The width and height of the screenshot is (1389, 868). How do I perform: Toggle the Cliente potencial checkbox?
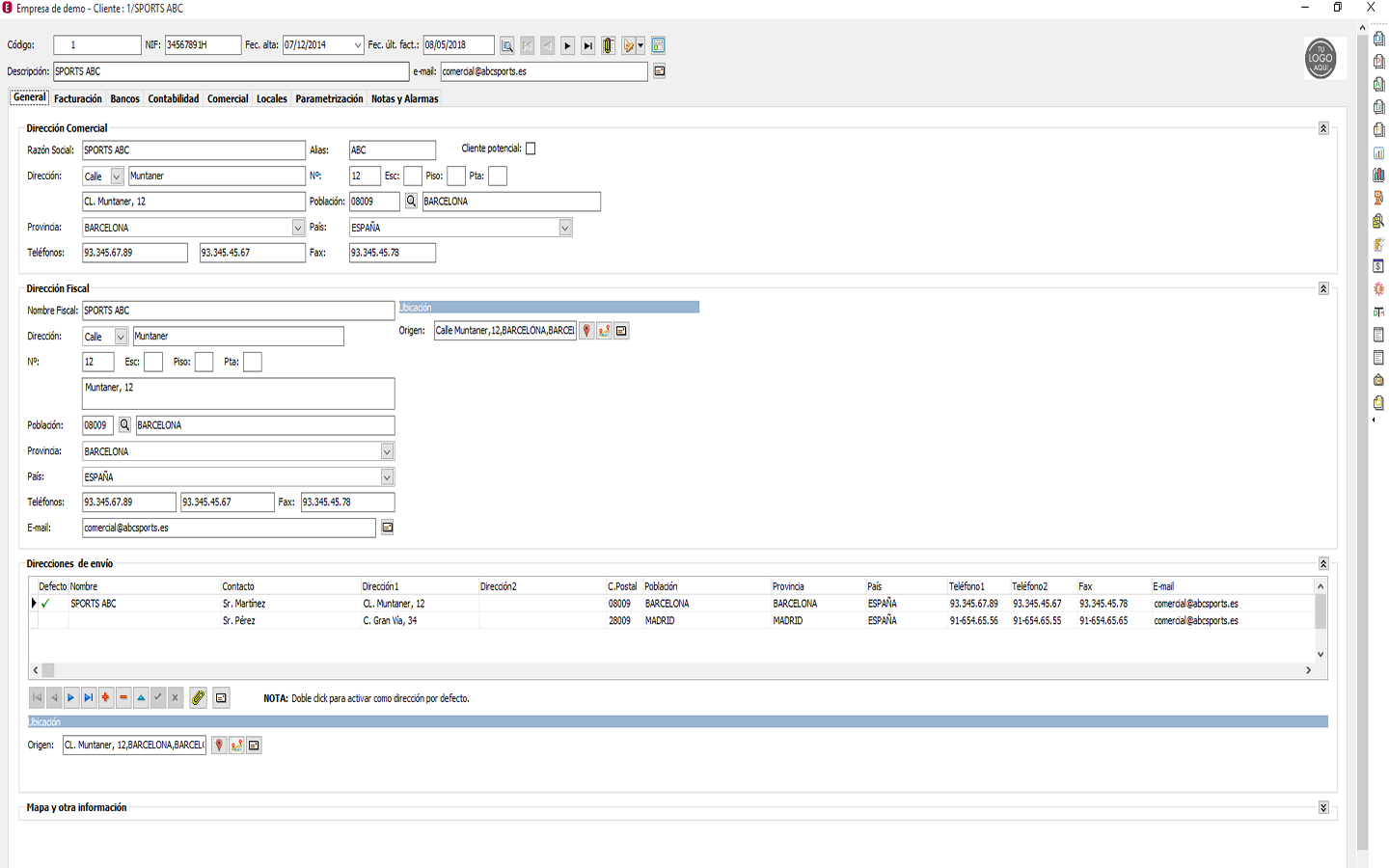tap(531, 149)
